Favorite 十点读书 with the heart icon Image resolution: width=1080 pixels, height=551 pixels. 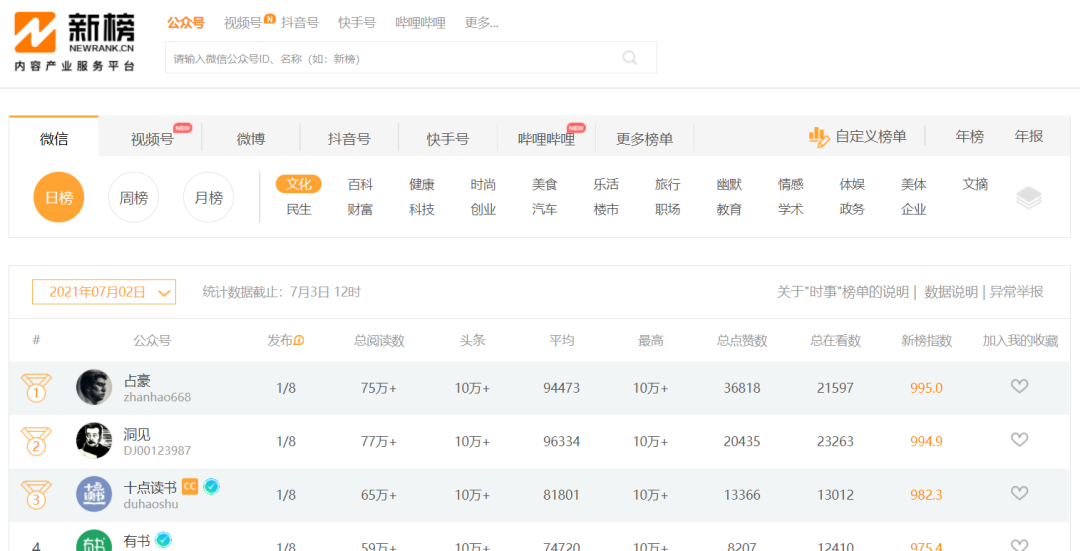(1019, 493)
